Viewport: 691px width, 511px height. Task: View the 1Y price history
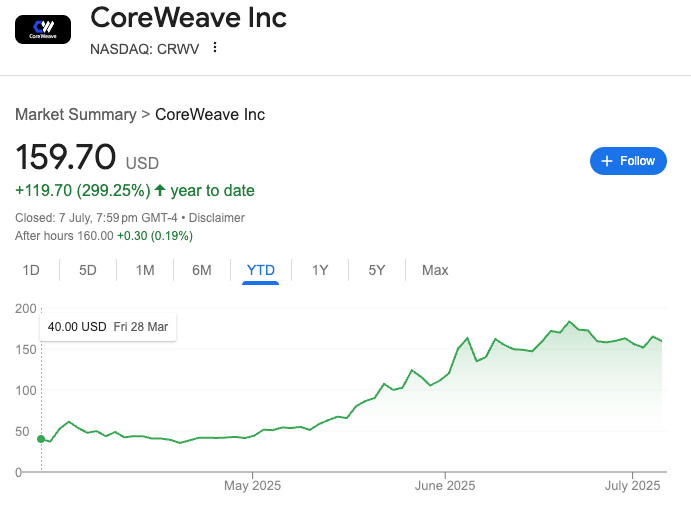pyautogui.click(x=320, y=270)
